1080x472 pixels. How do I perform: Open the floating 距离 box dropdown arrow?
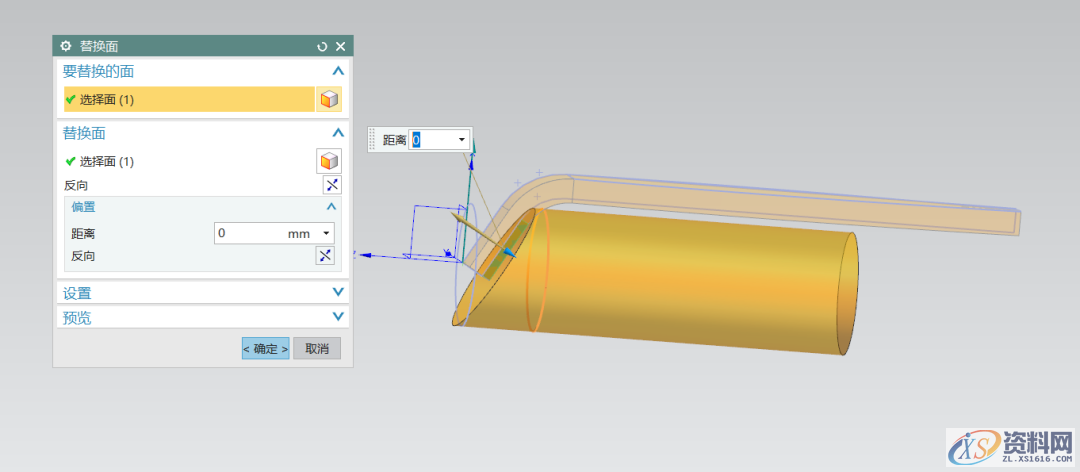coord(462,140)
